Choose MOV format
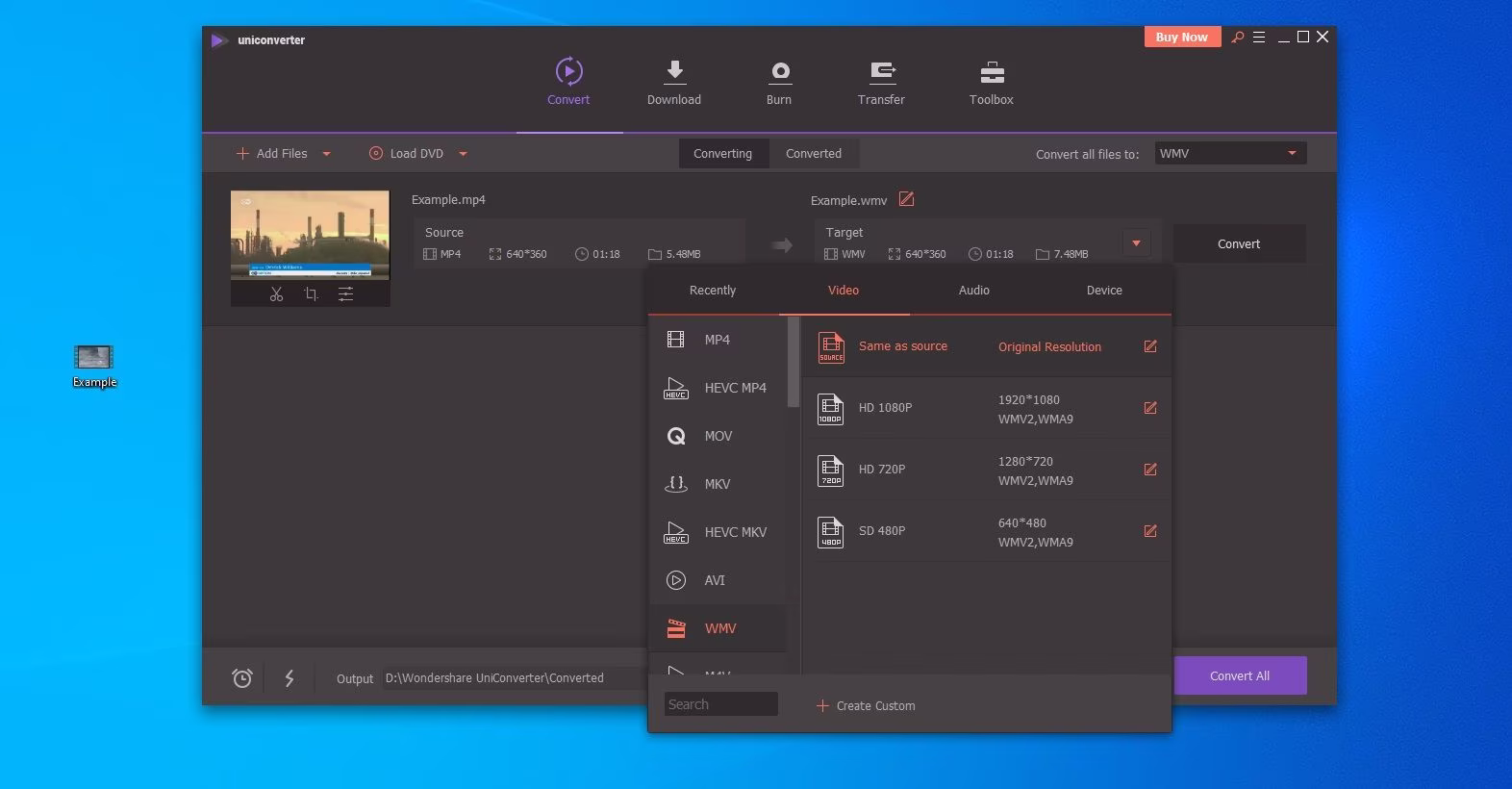 pyautogui.click(x=718, y=436)
